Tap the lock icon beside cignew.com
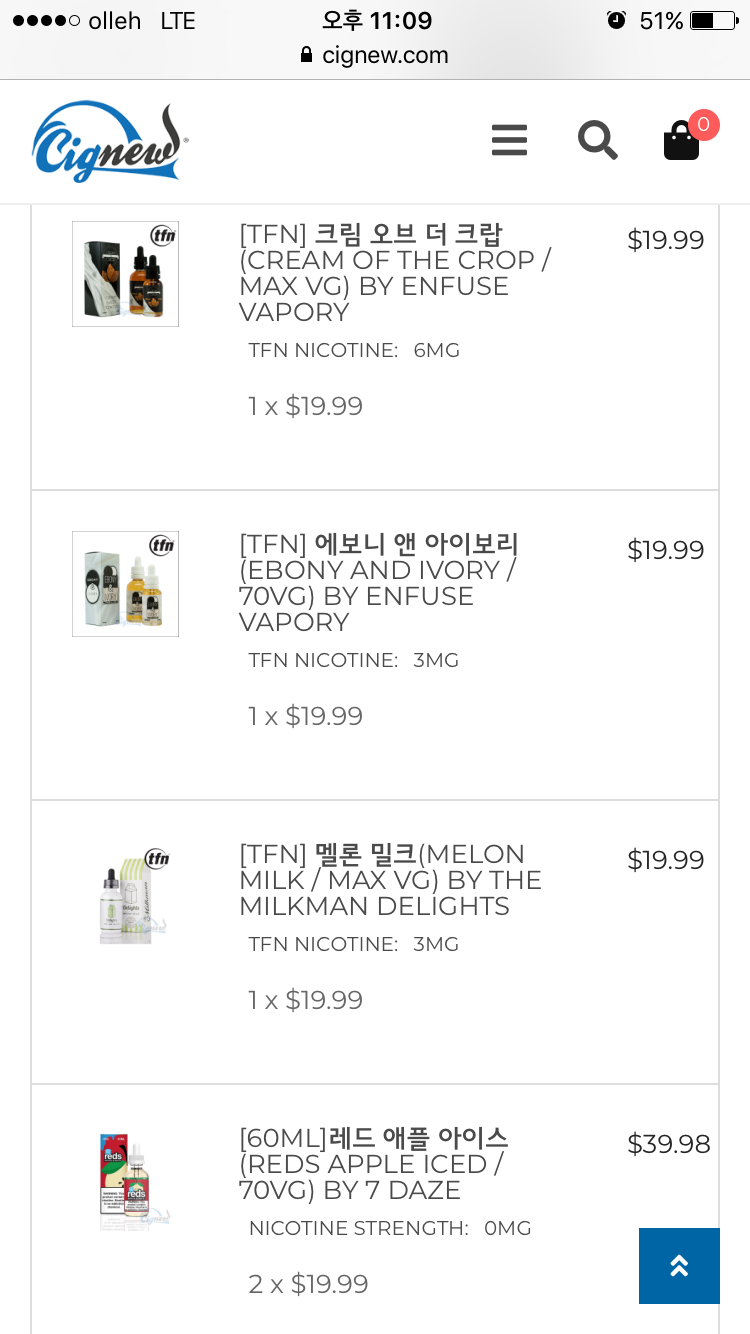Viewport: 750px width, 1334px height. (307, 55)
